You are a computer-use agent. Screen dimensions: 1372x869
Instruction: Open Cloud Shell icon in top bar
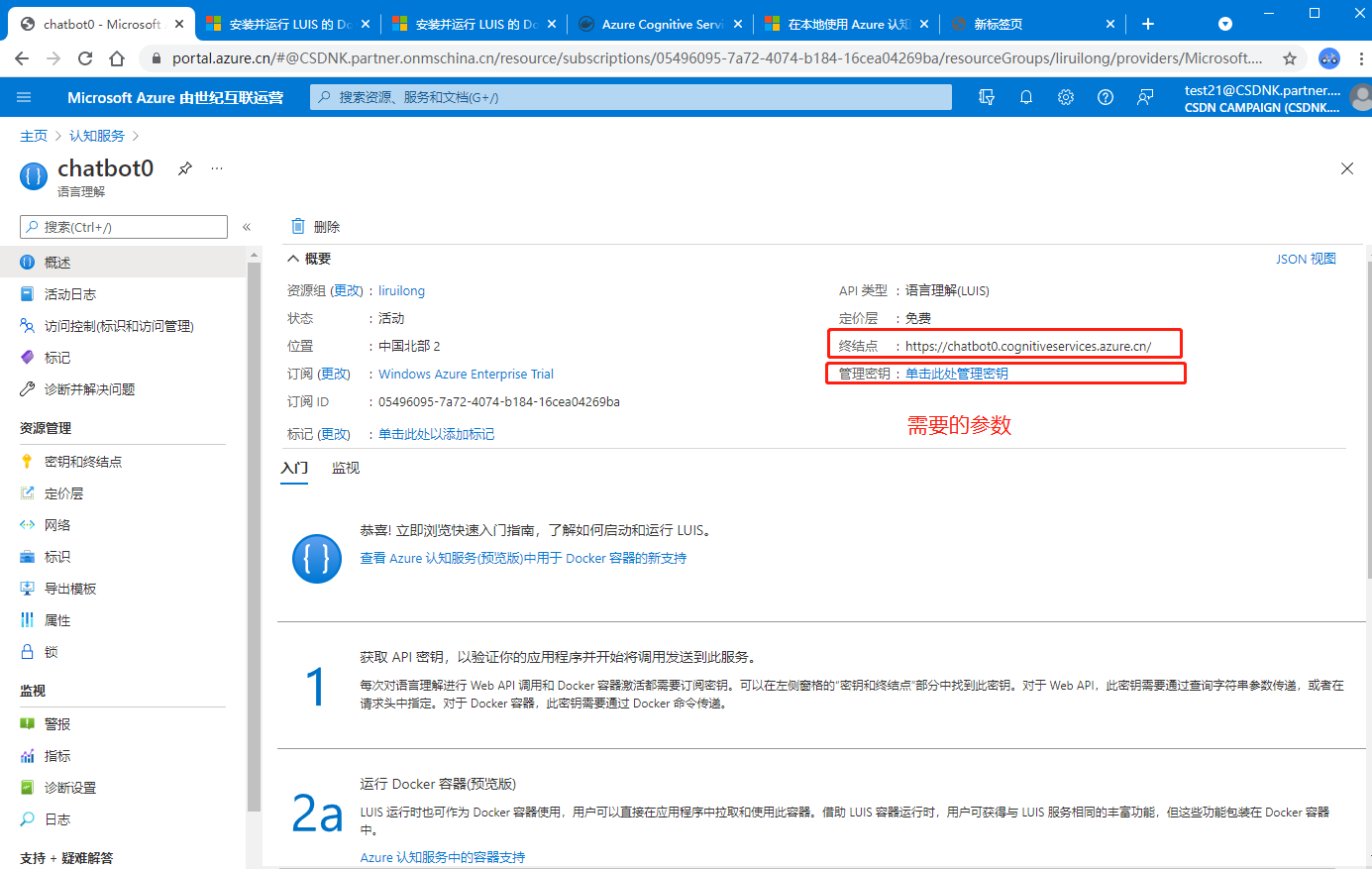tap(987, 97)
